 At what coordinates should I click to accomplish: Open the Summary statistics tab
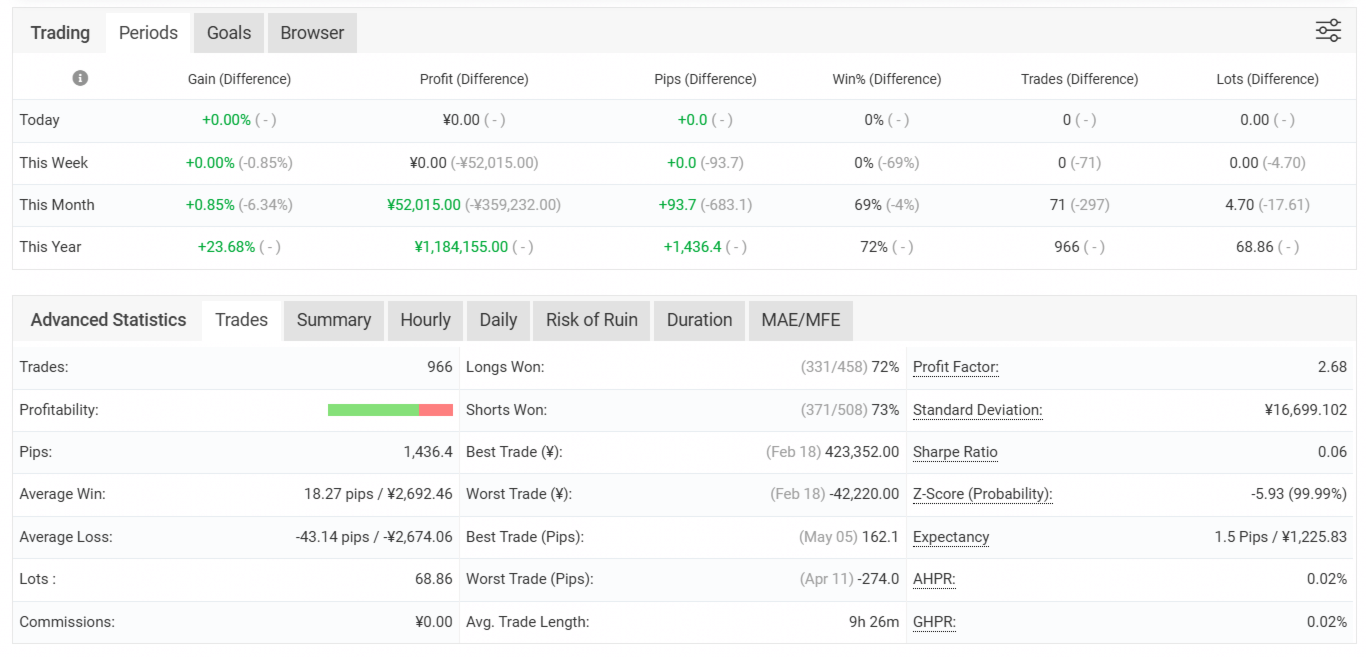334,320
